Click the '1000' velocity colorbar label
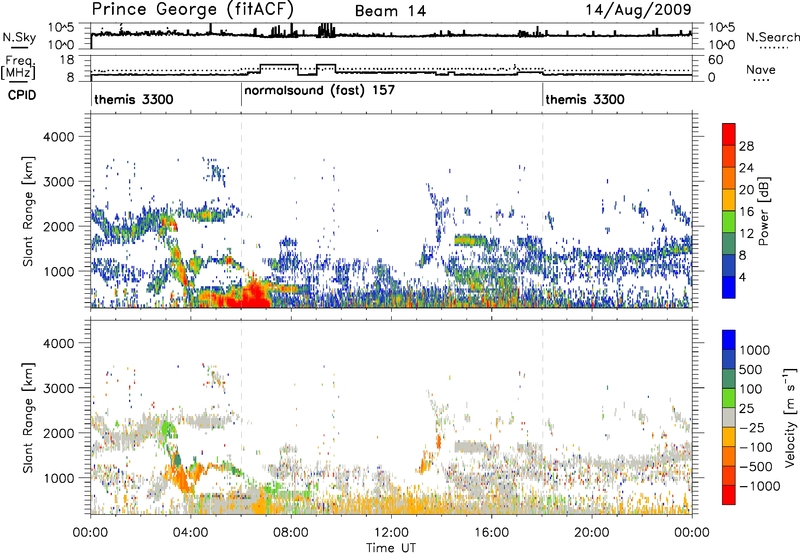Viewport: 800px width, 554px height. [x=755, y=350]
